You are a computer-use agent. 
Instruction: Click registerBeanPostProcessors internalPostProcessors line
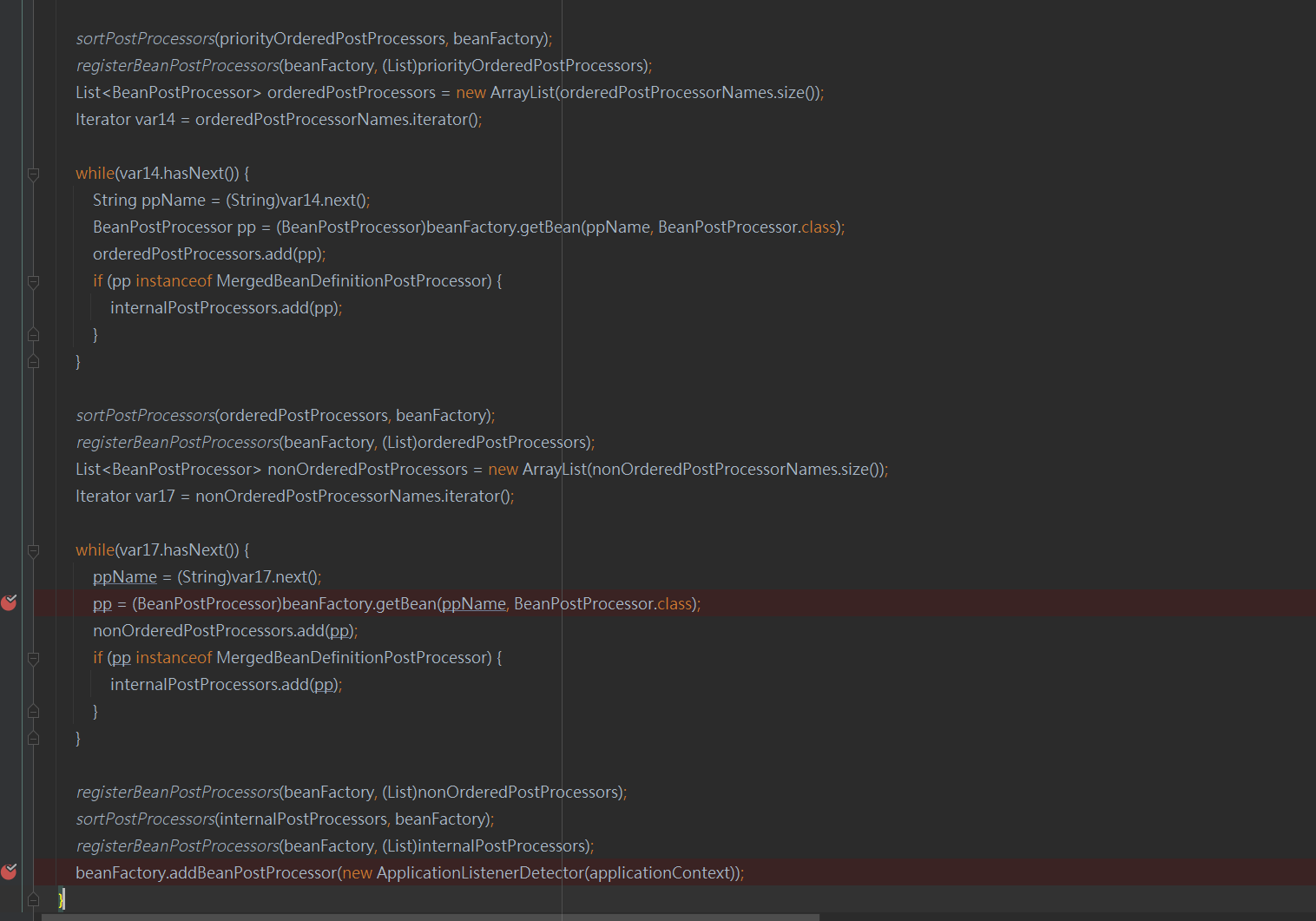click(335, 845)
